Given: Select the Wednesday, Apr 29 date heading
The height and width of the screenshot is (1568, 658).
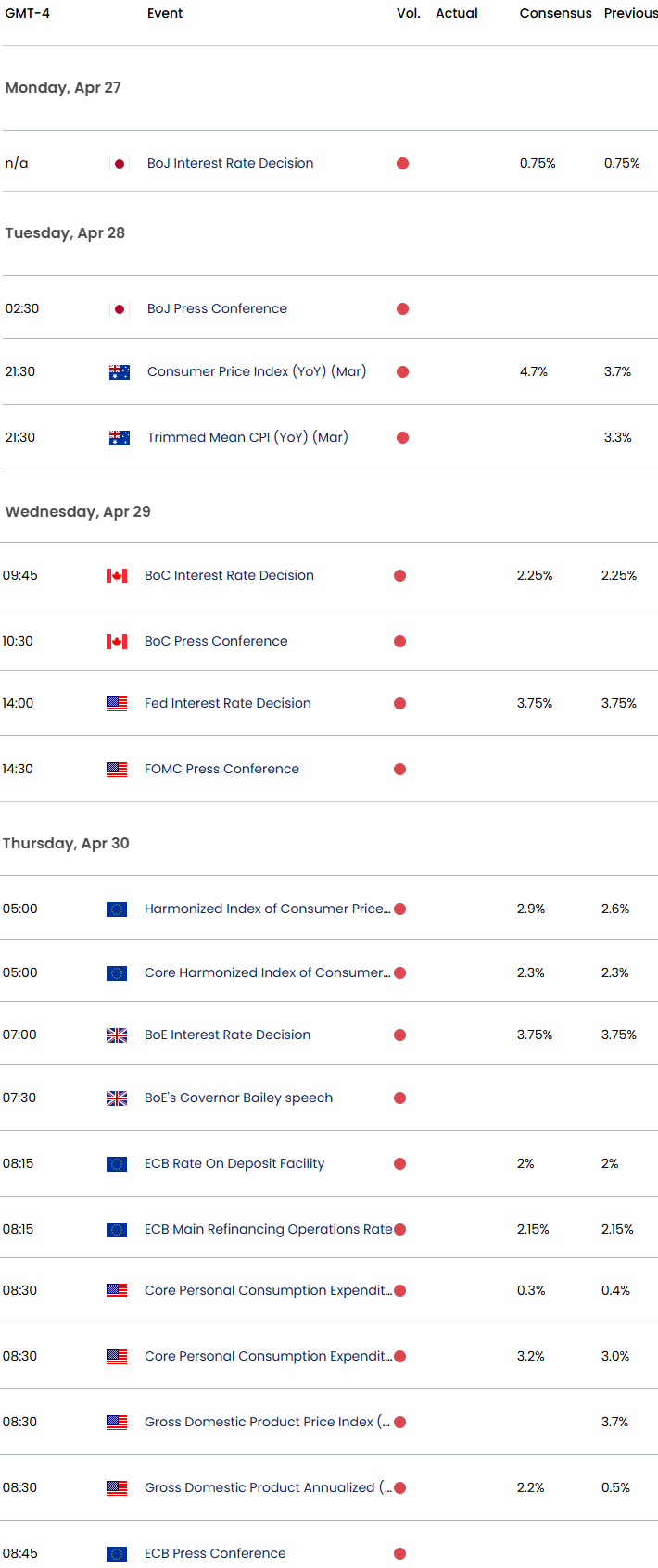Looking at the screenshot, I should tap(78, 511).
